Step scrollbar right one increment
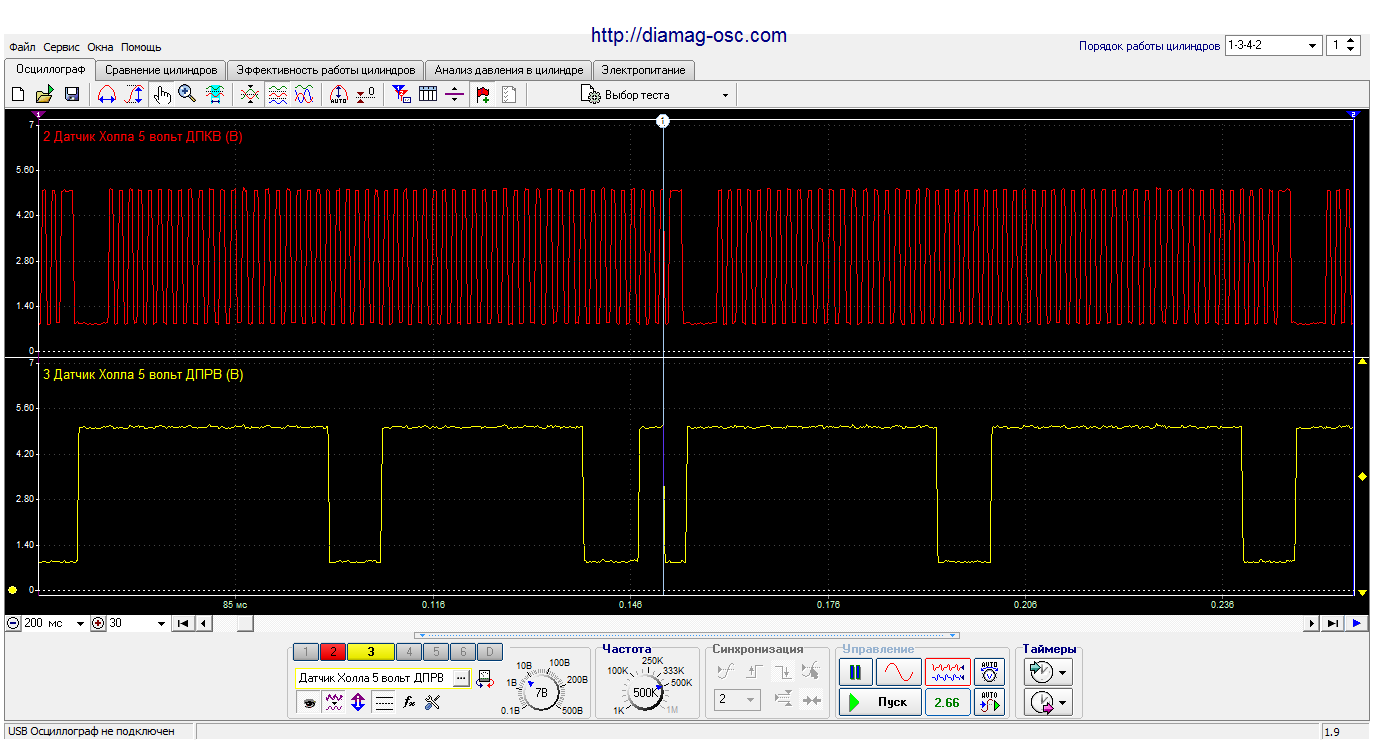This screenshot has height=744, width=1382. (x=1312, y=623)
